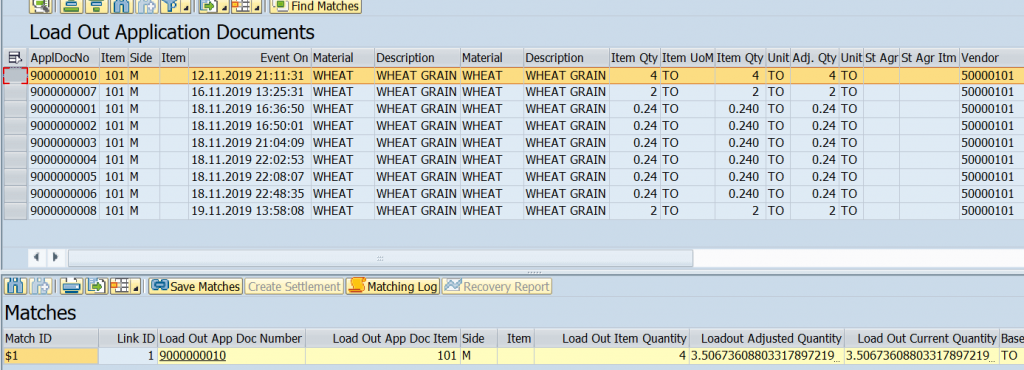Click the horizontal scrollbar right arrow
This screenshot has height=370, width=1024.
click(56, 258)
